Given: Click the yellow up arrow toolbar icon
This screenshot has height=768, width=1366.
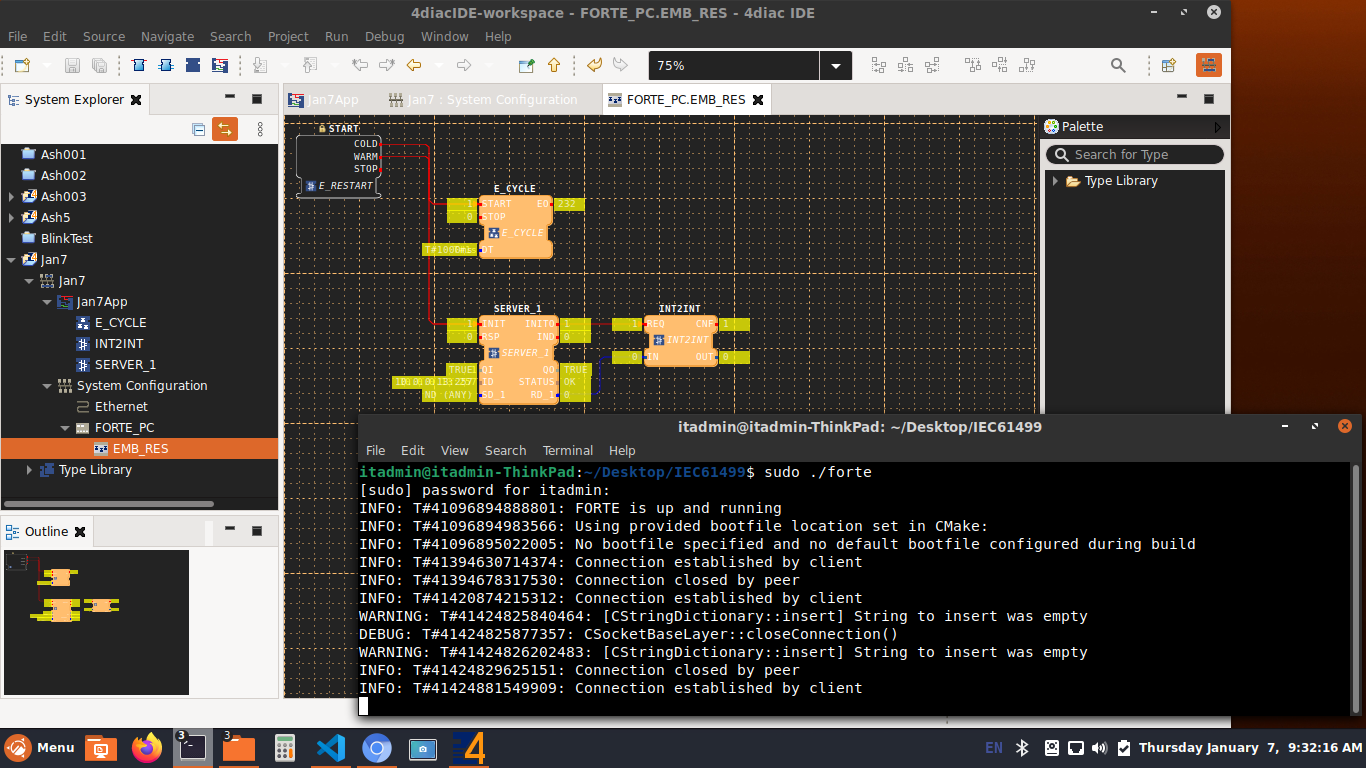Looking at the screenshot, I should click(553, 65).
